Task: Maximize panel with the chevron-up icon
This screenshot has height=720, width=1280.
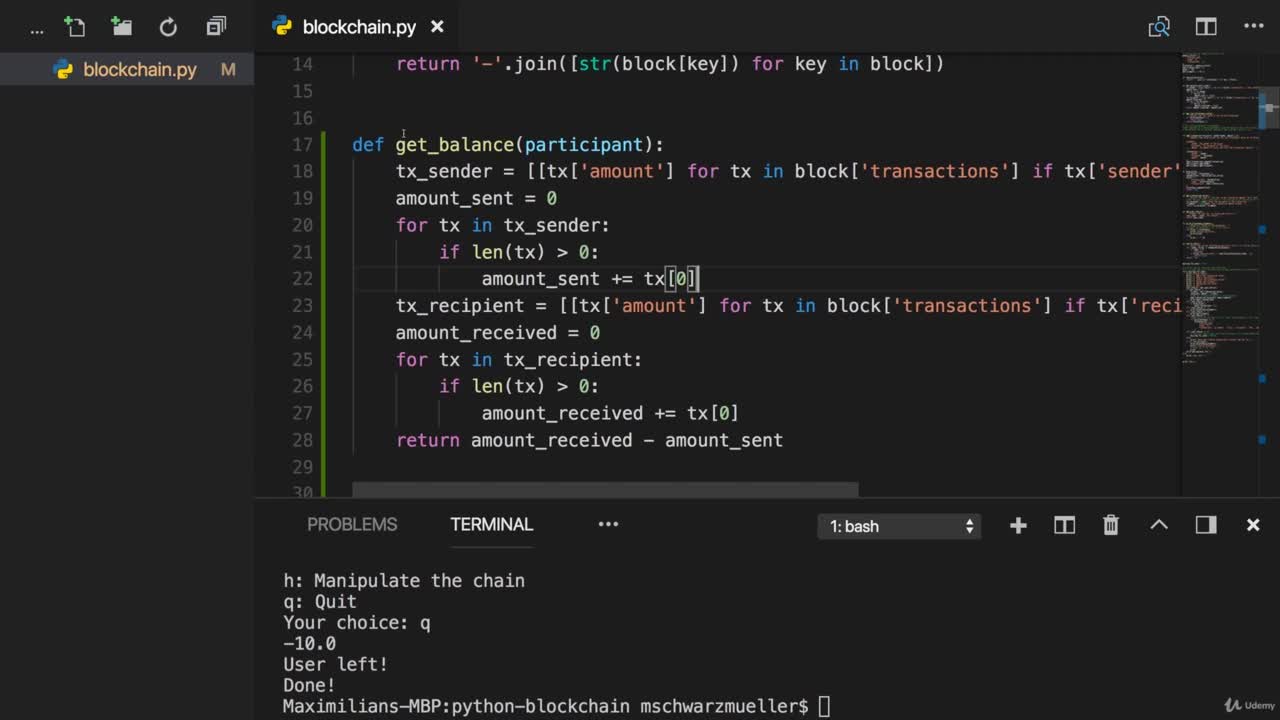Action: 1159,525
